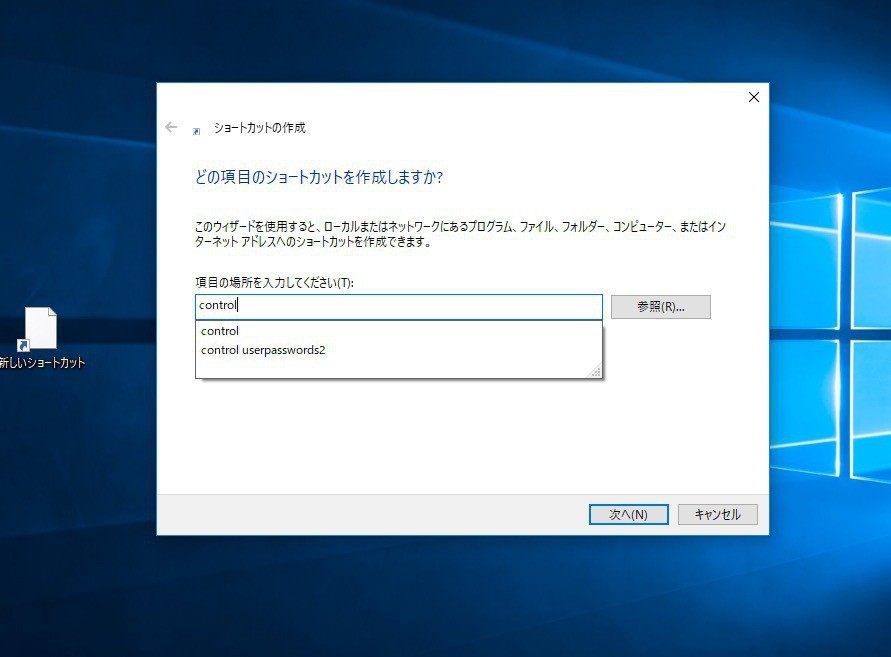Click the location input field containing control
The width and height of the screenshot is (891, 657).
pyautogui.click(x=398, y=306)
